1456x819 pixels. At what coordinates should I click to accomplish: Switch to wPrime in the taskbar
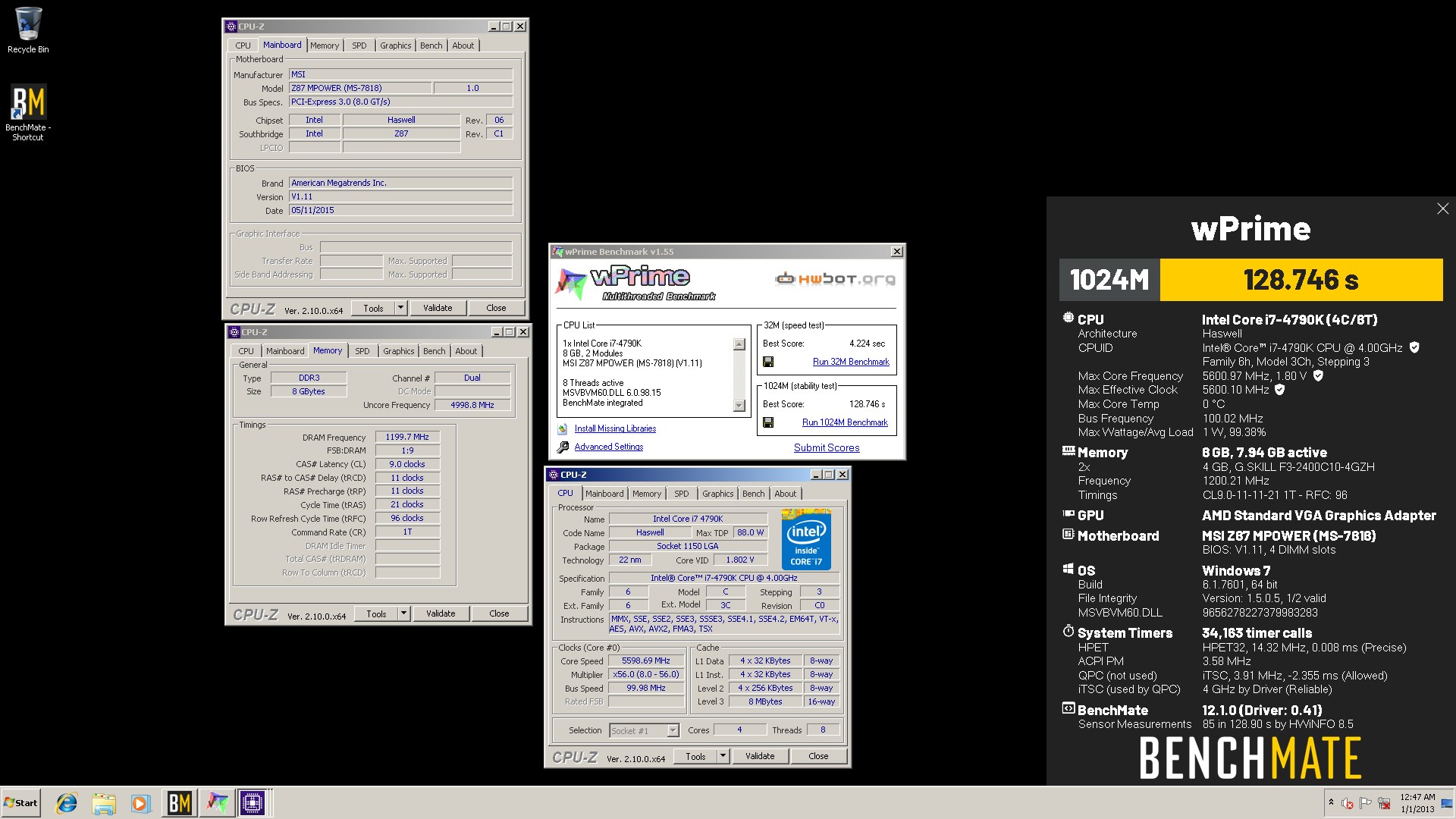tap(217, 803)
